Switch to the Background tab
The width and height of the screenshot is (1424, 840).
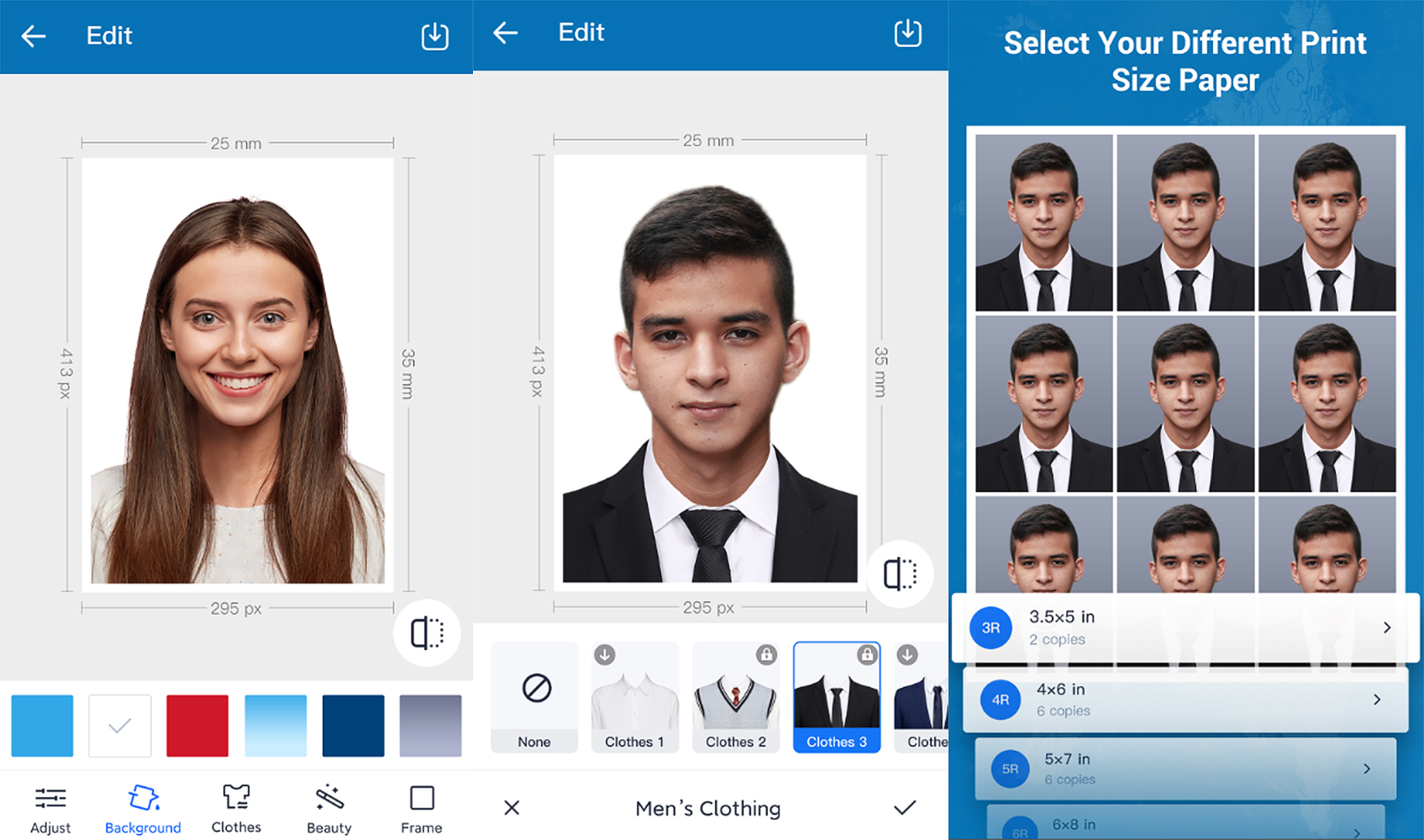click(143, 810)
